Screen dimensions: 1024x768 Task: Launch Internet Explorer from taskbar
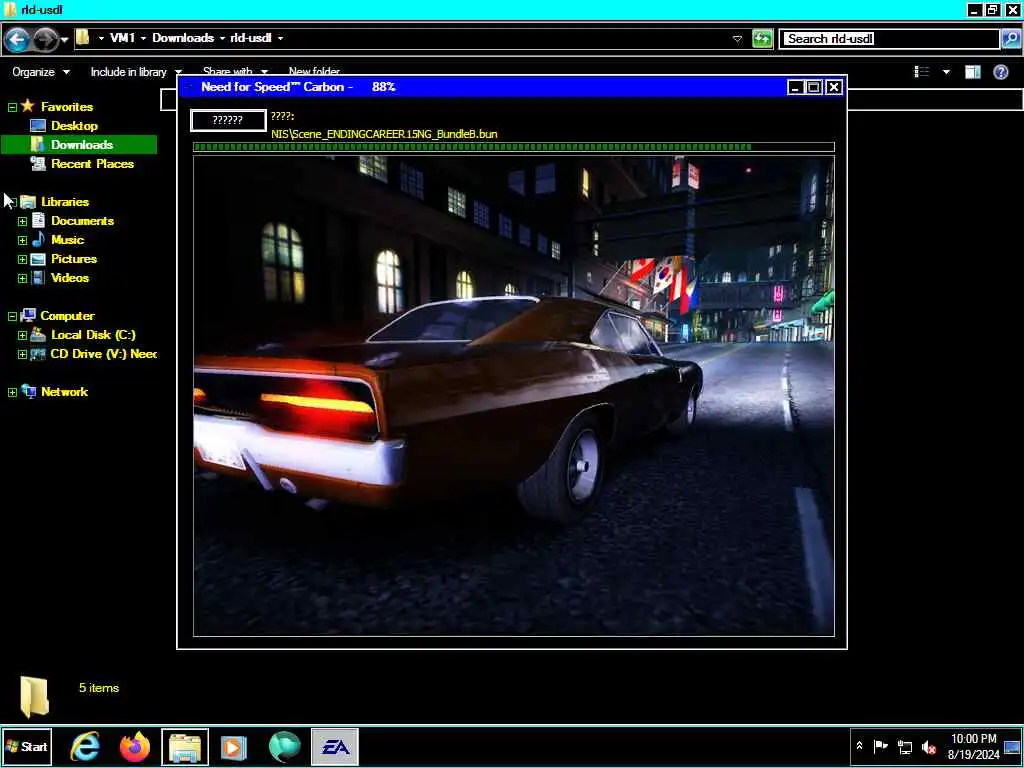pyautogui.click(x=86, y=746)
